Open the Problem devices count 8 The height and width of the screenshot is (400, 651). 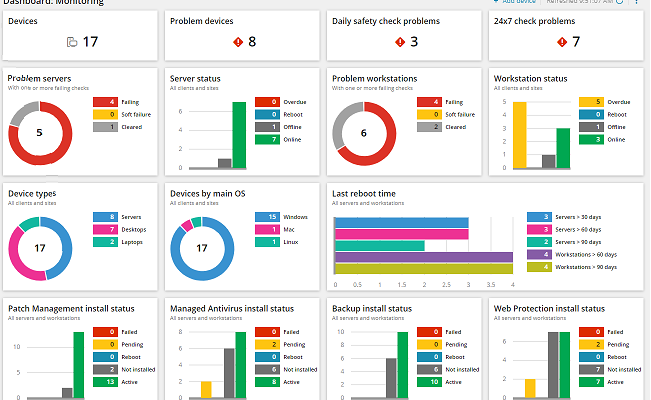point(252,42)
